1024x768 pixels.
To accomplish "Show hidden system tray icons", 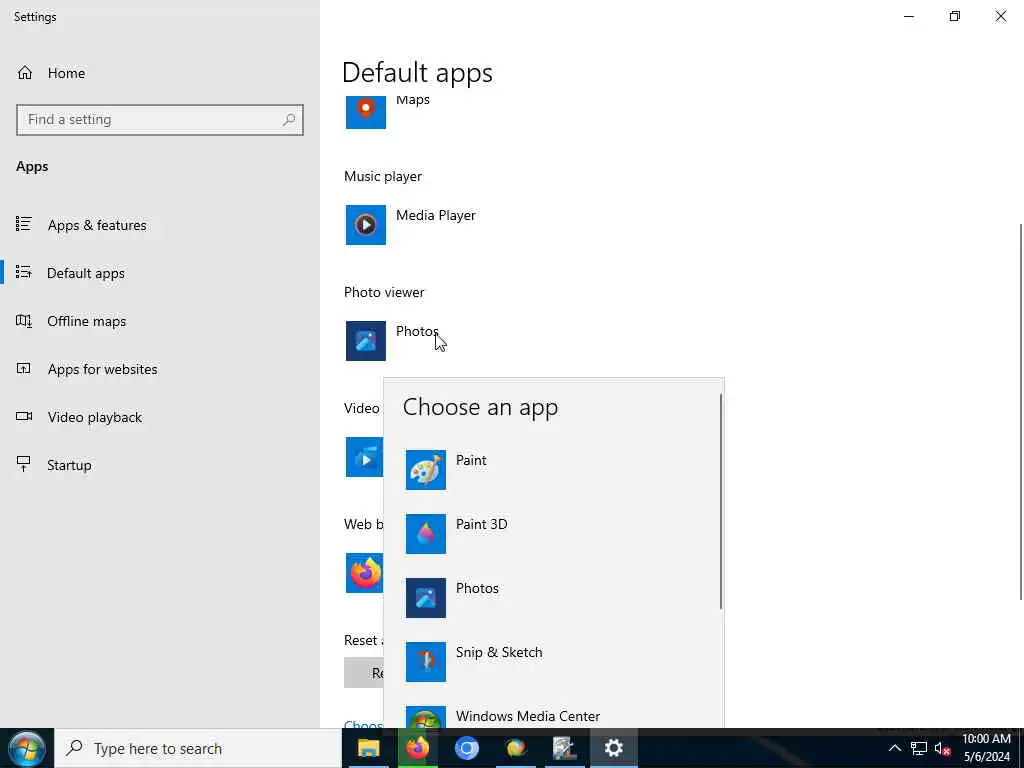I will pos(895,748).
